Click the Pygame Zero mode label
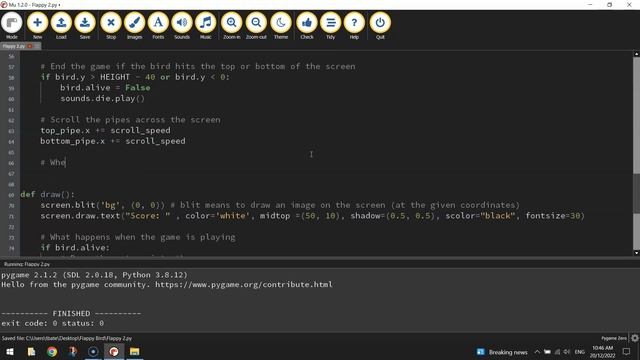Image resolution: width=640 pixels, height=360 pixels. click(x=613, y=338)
